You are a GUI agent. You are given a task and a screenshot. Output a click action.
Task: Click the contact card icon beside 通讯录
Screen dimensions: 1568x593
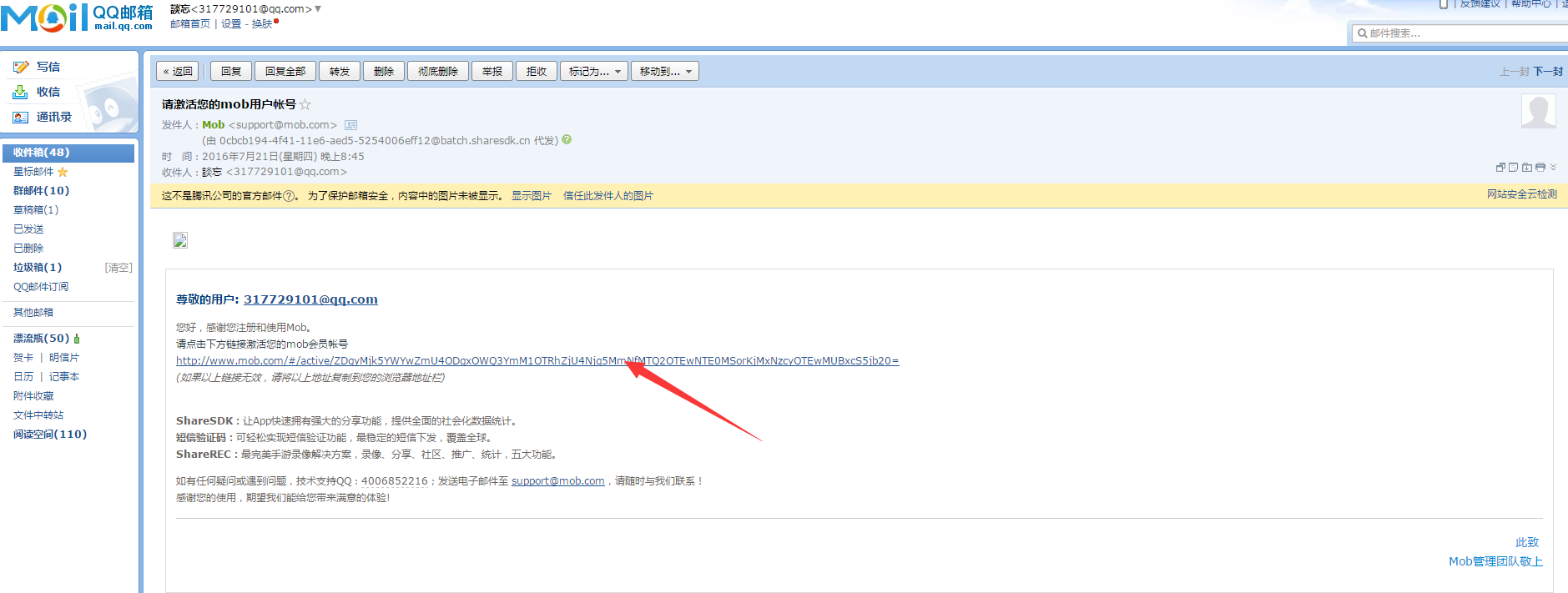click(x=21, y=118)
